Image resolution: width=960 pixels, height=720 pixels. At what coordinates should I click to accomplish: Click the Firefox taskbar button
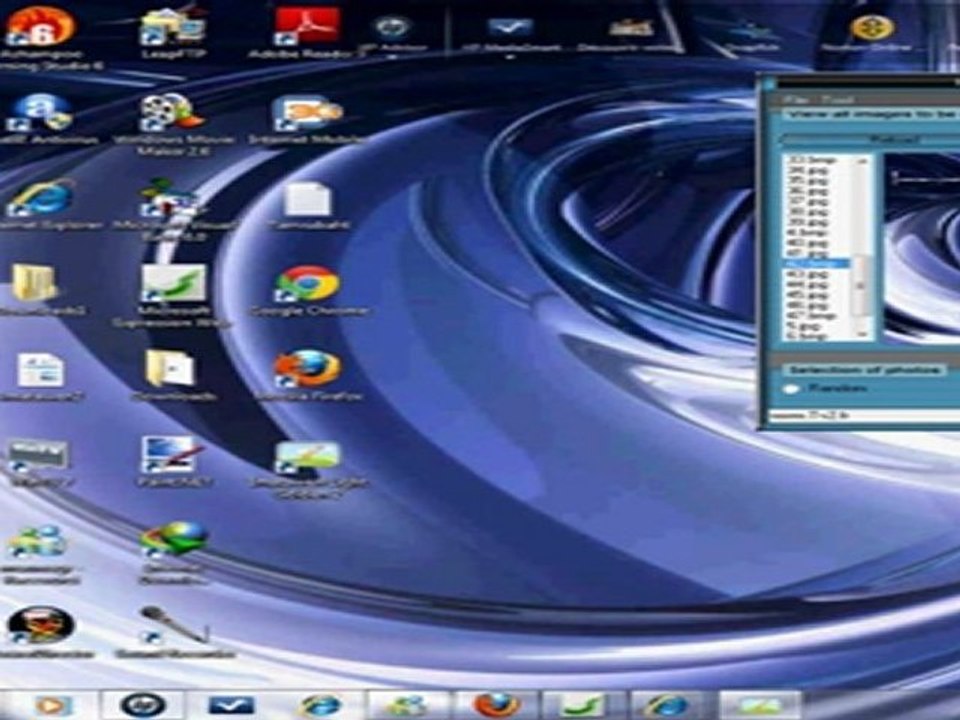click(x=496, y=705)
